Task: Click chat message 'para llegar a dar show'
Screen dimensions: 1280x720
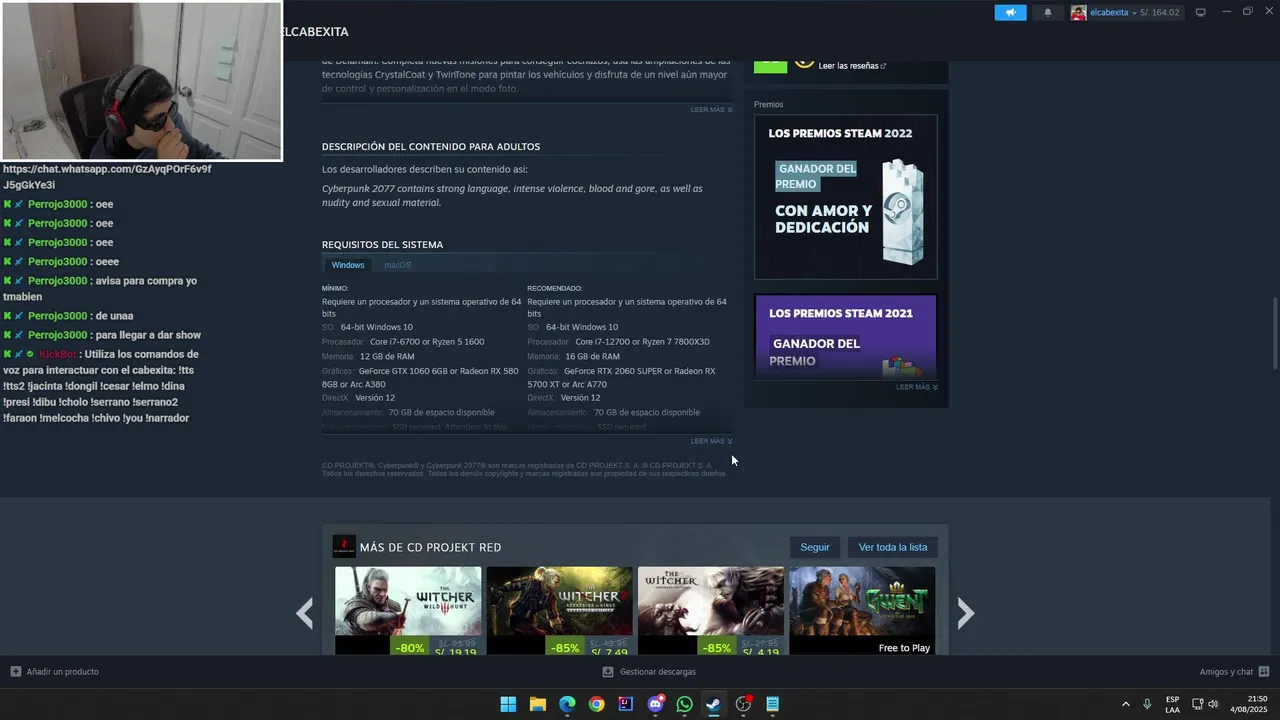Action: 148,335
